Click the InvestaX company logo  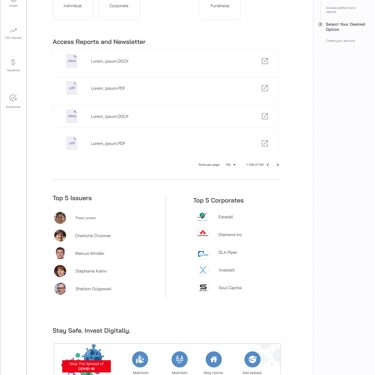click(203, 270)
